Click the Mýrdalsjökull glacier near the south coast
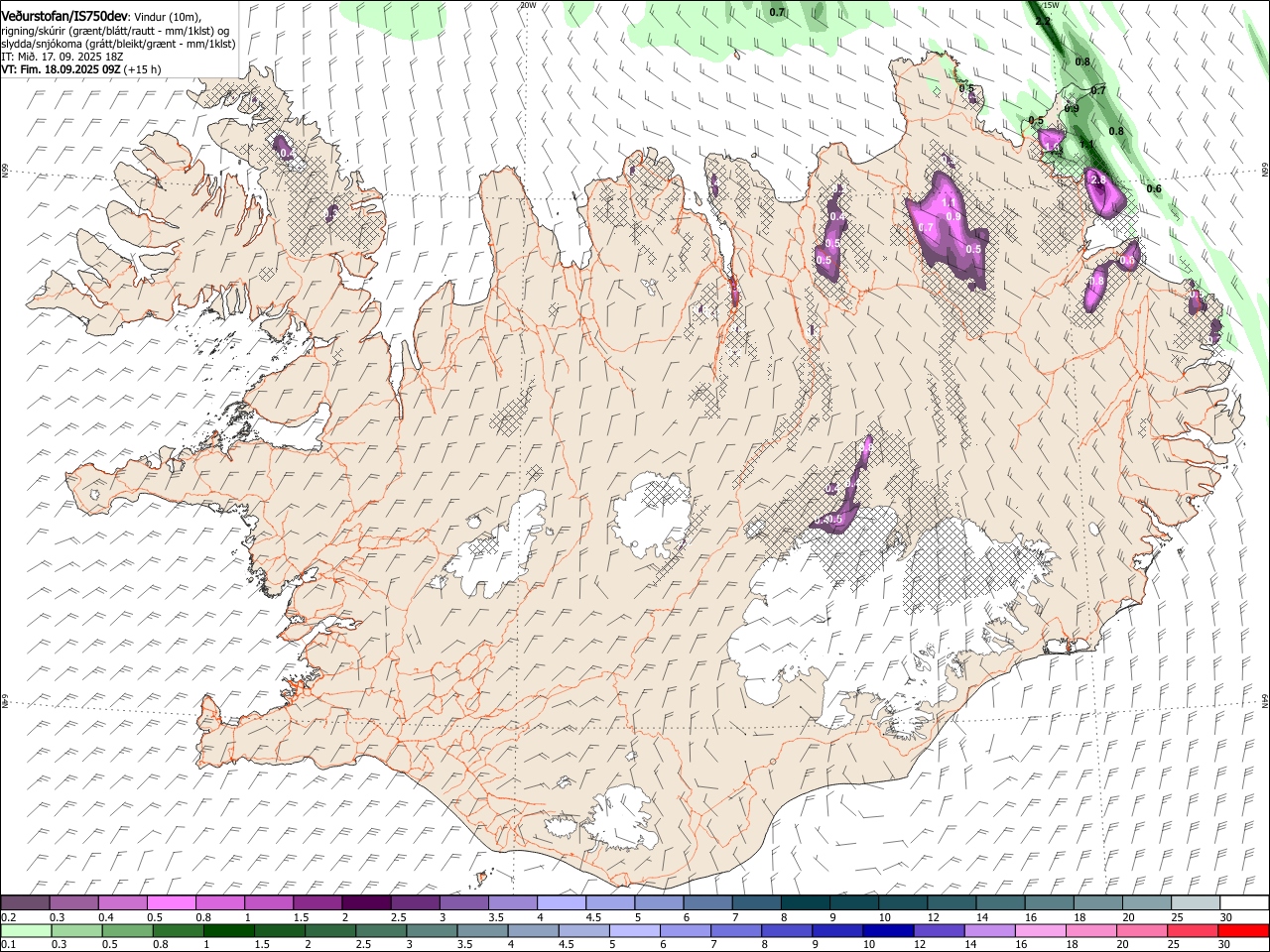The height and width of the screenshot is (952, 1270). 620,818
